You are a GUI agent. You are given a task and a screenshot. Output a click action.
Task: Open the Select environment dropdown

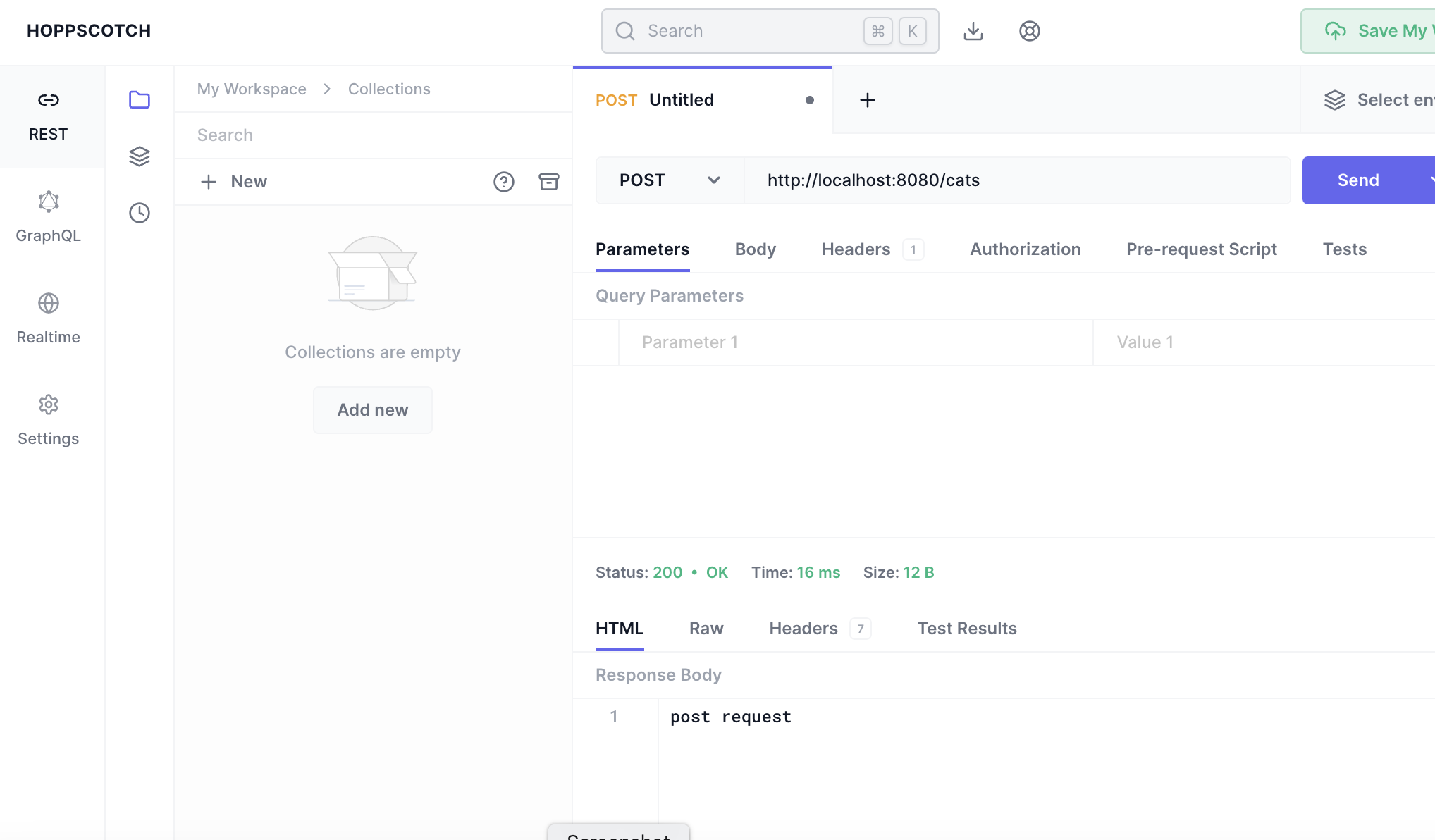coord(1378,100)
